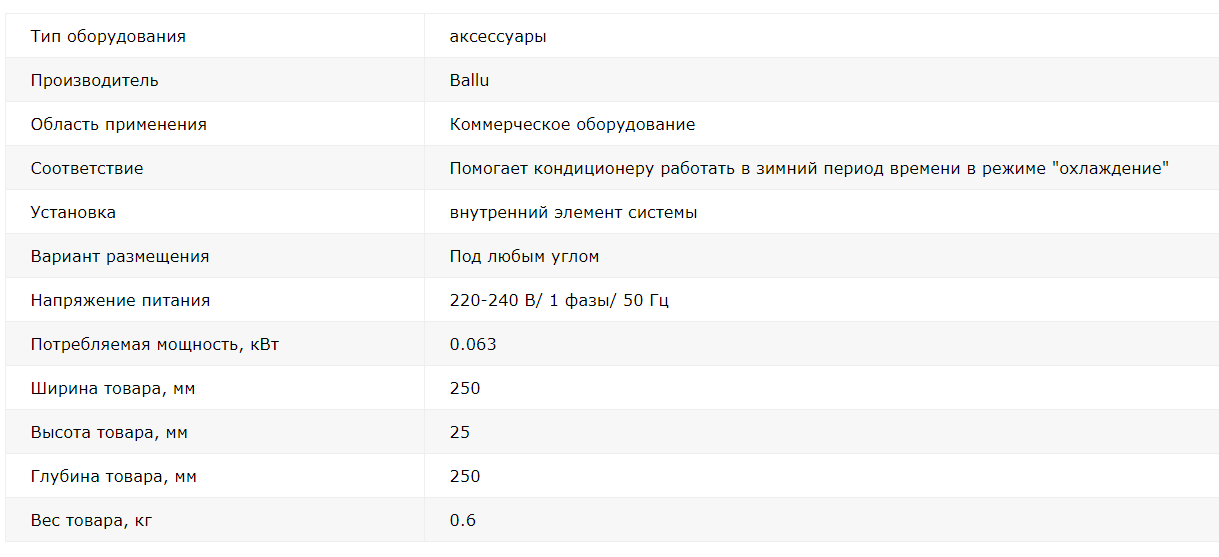
Task: Click the 'Ширина товара, мм' label
Action: 112,389
